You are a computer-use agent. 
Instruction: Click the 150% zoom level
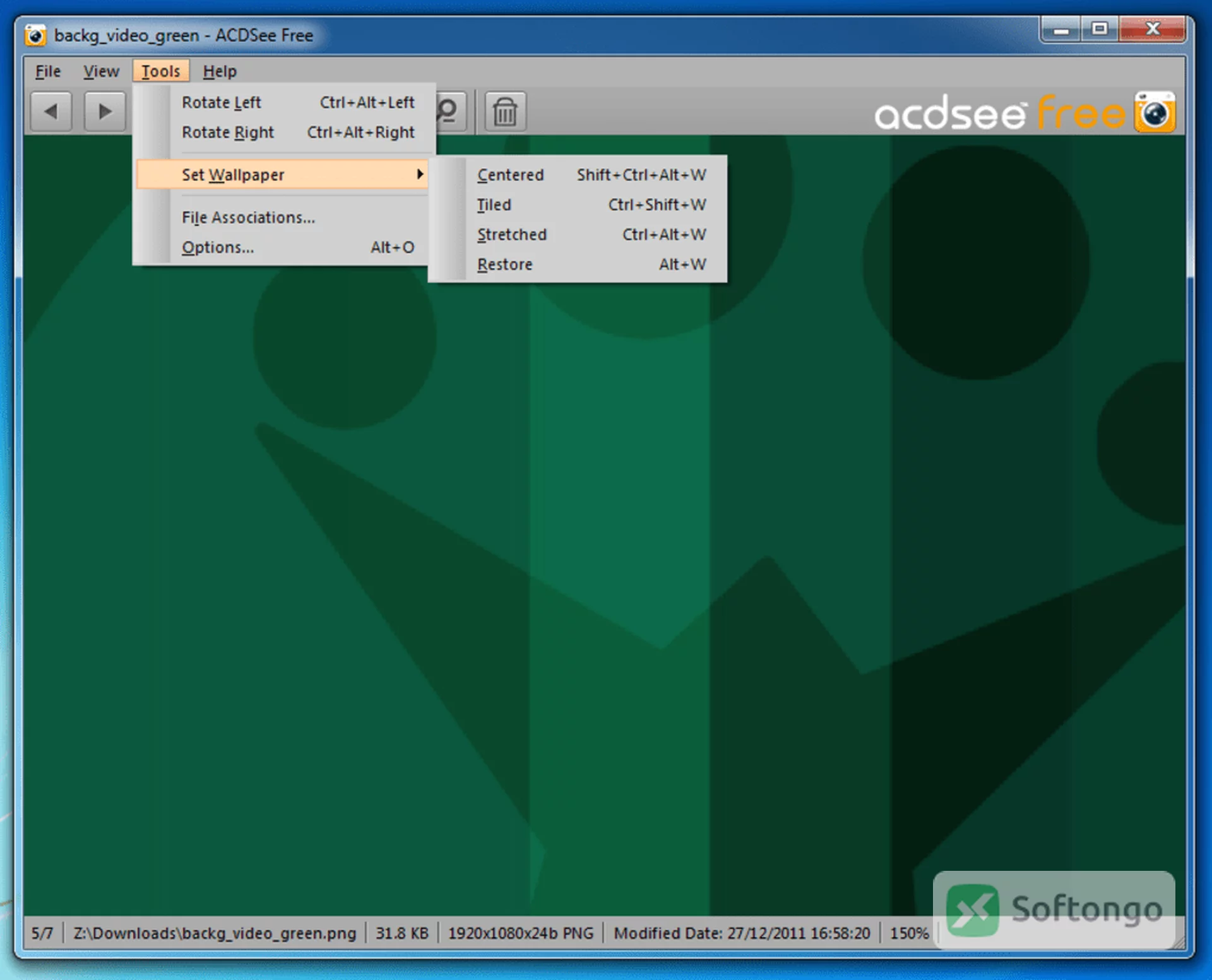(909, 933)
